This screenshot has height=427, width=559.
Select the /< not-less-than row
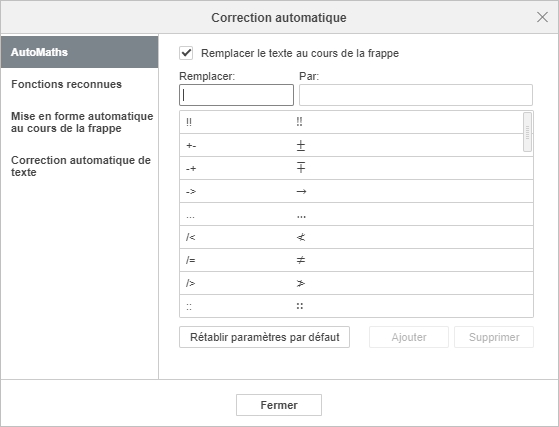[357, 237]
